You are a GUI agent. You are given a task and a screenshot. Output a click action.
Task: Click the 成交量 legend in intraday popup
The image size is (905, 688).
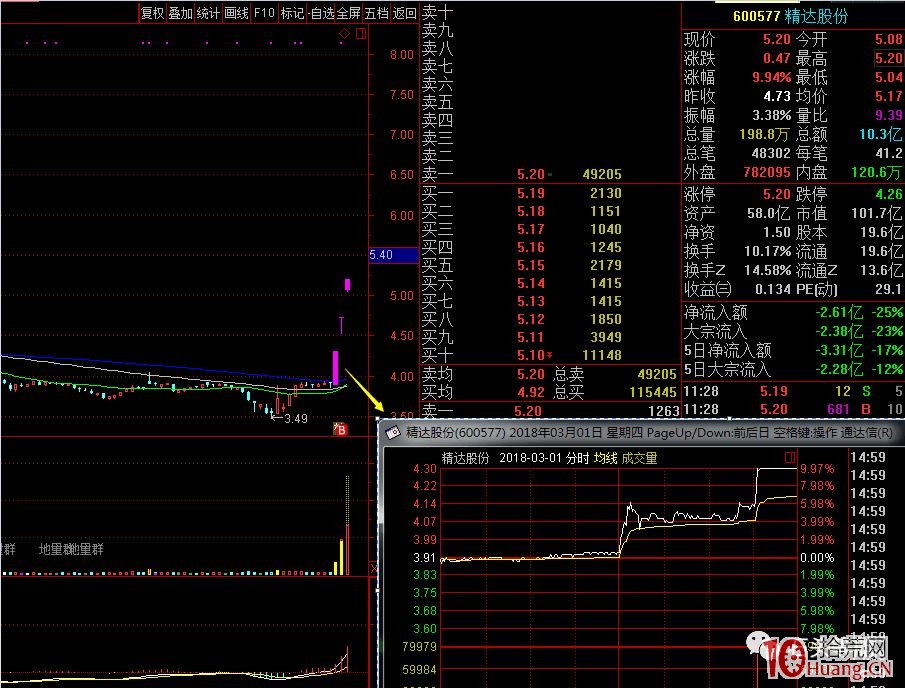[x=640, y=458]
